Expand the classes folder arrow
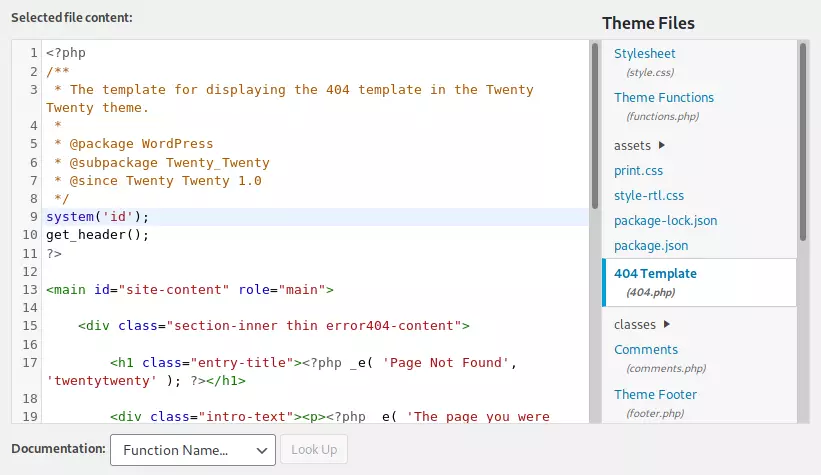 [x=667, y=324]
